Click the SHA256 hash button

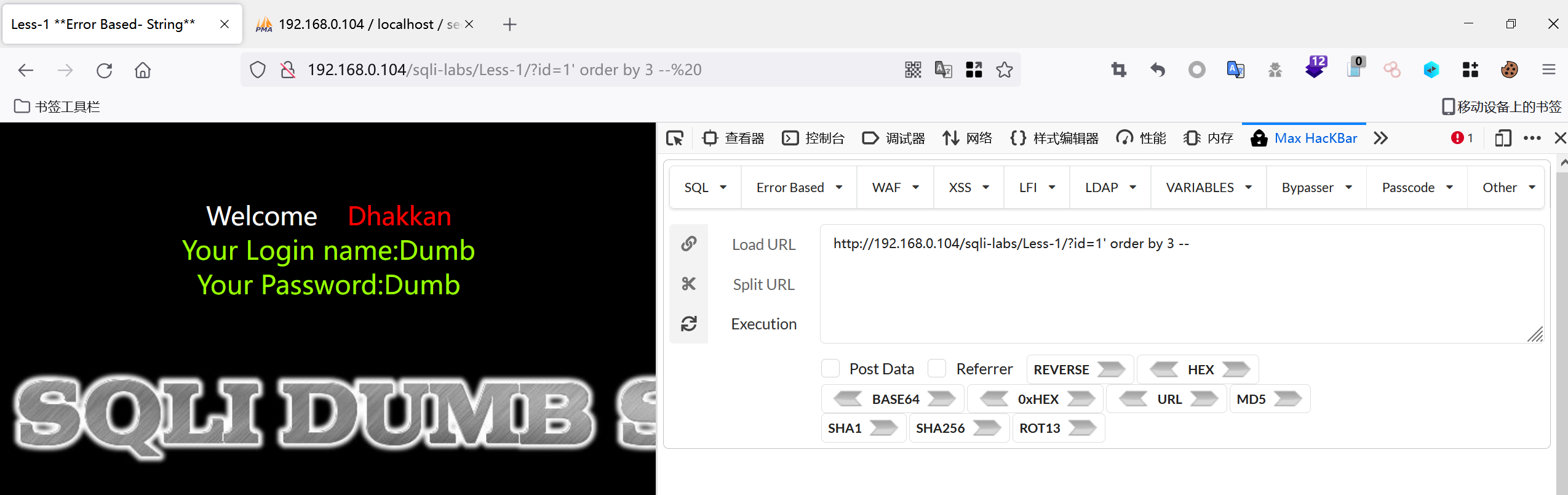[x=959, y=428]
